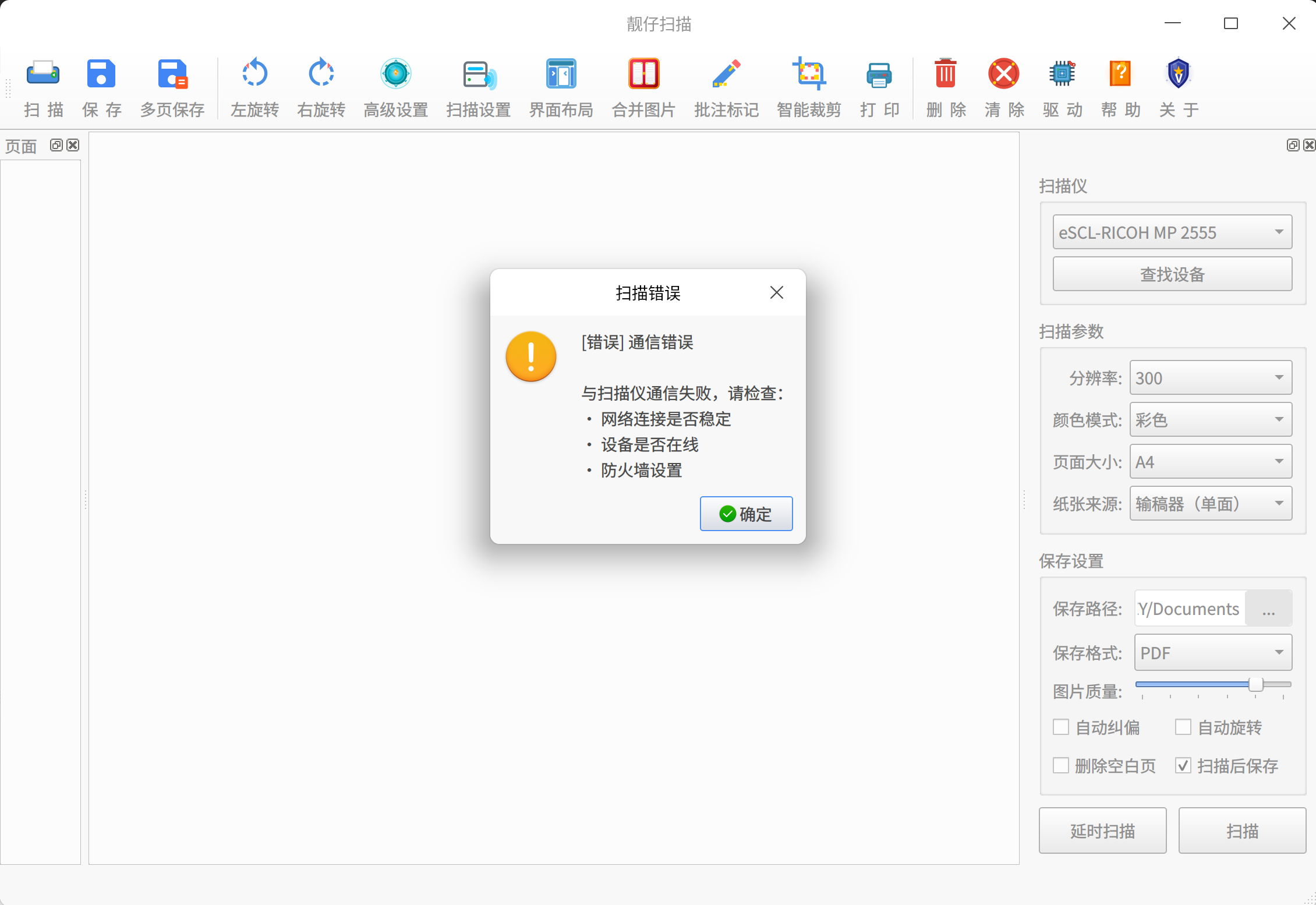
Task: Click the ... browse path button
Action: click(x=1269, y=608)
